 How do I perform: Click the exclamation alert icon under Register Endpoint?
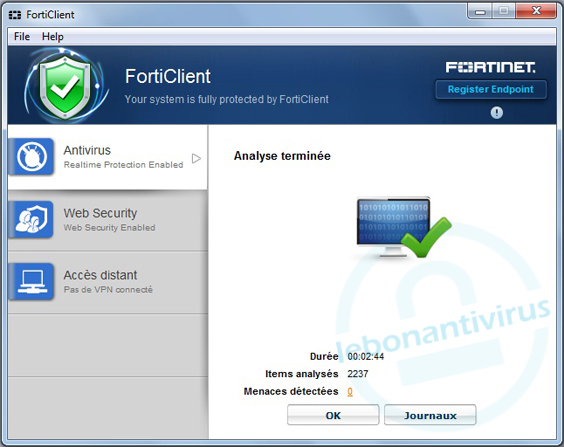pos(497,113)
